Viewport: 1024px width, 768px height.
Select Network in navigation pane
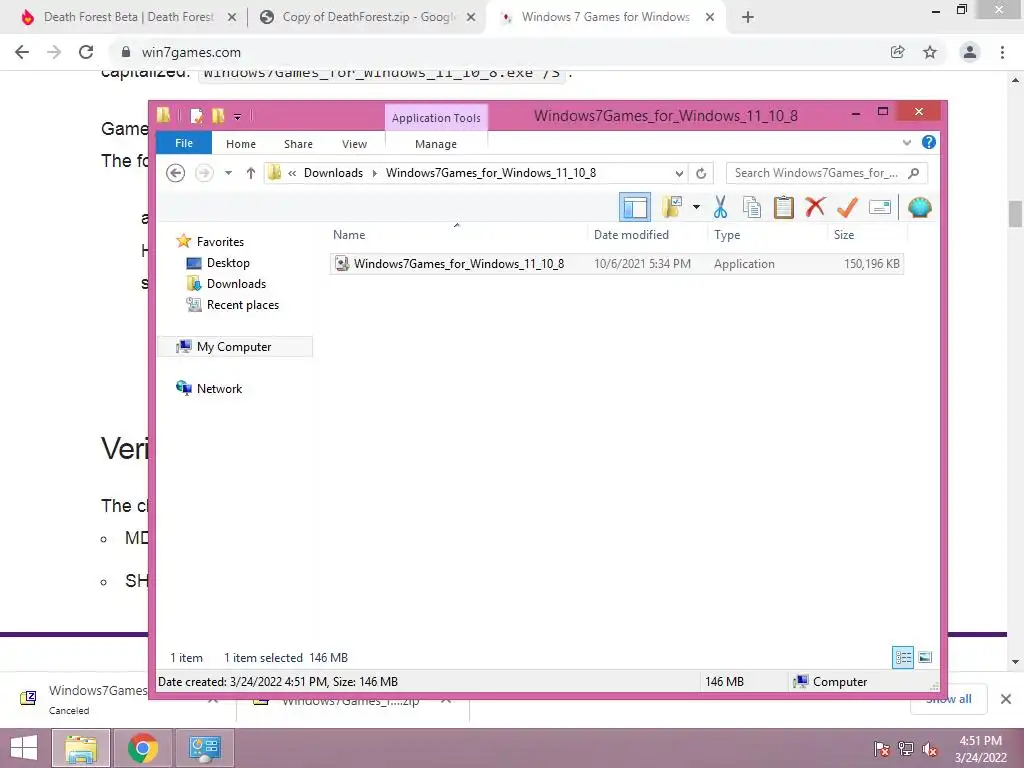219,389
